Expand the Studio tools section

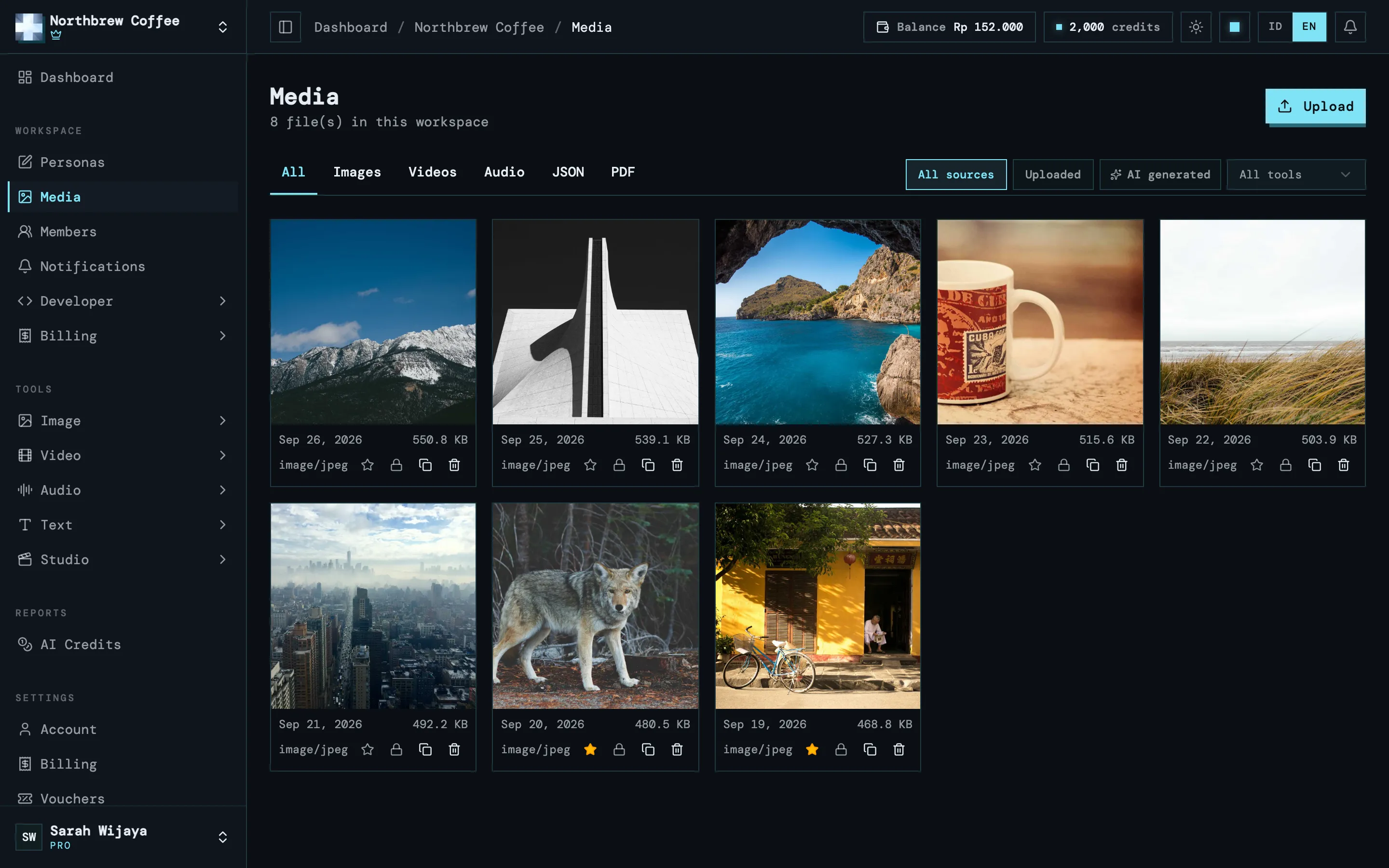pos(123,559)
